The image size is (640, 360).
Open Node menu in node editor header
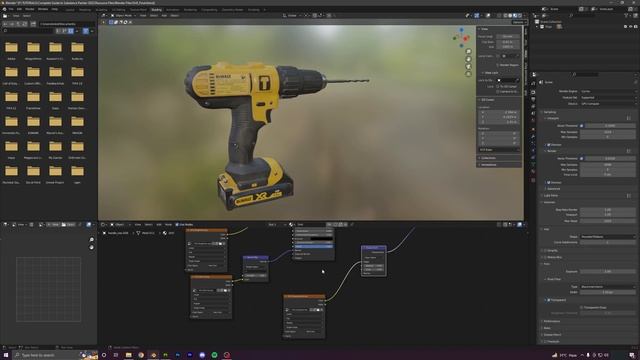pyautogui.click(x=168, y=224)
